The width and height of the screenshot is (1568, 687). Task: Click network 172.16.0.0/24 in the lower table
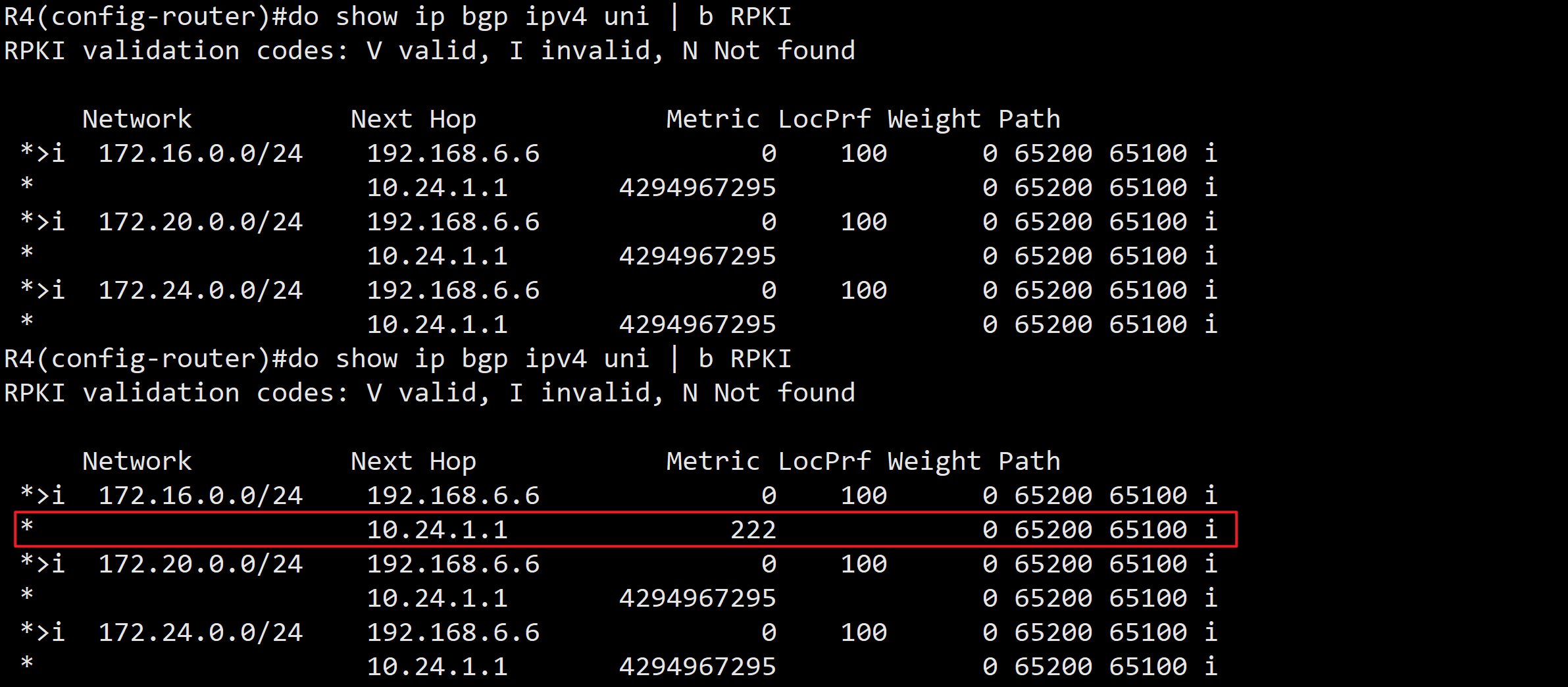(x=201, y=496)
